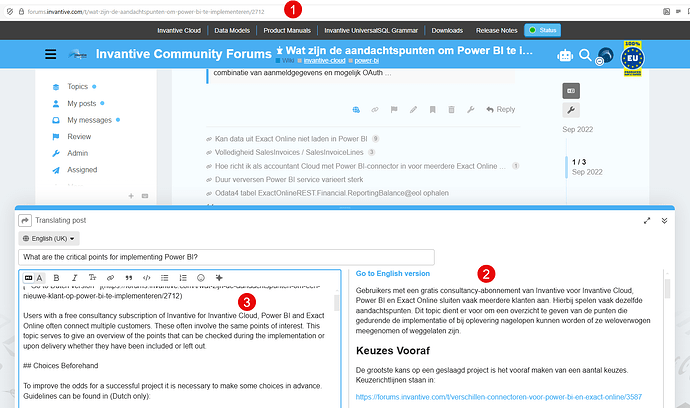Image resolution: width=690 pixels, height=408 pixels.
Task: Open emoji picker in composer
Action: coord(201,278)
